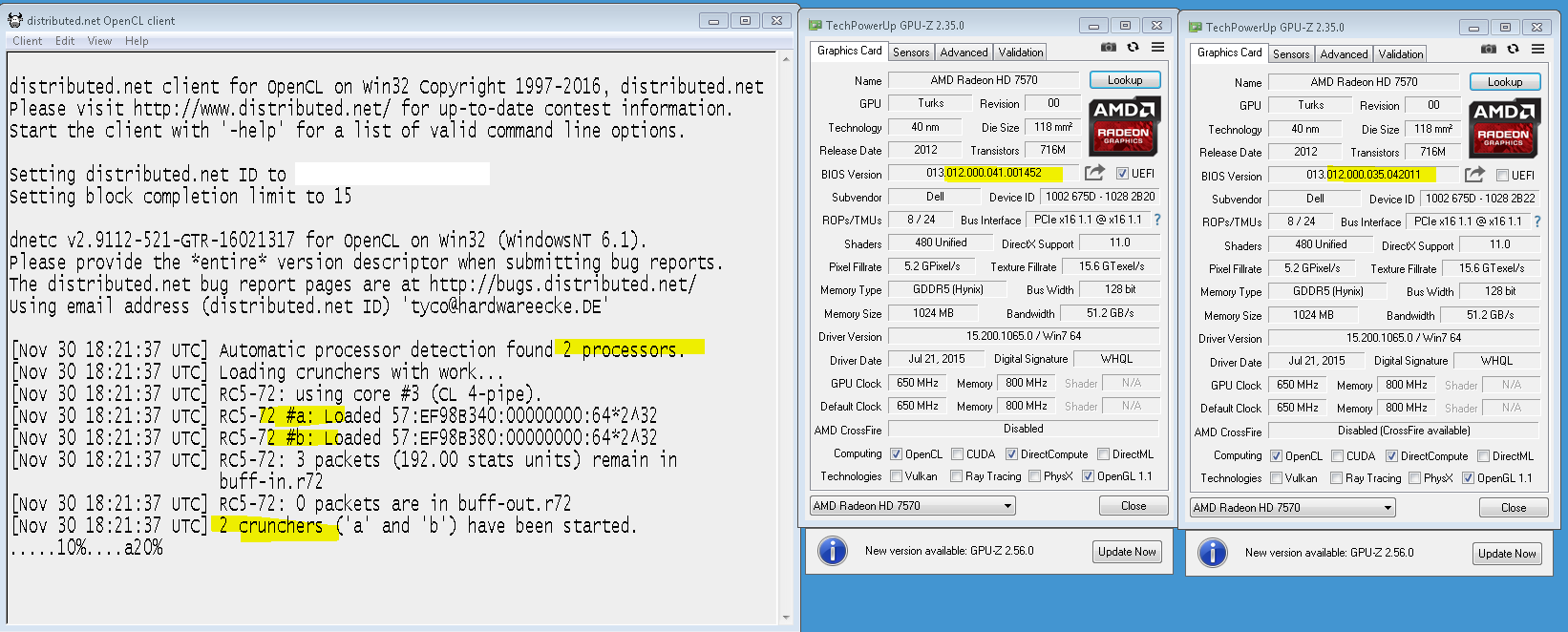Click refresh icon in right GPU-Z window

pos(1513,49)
